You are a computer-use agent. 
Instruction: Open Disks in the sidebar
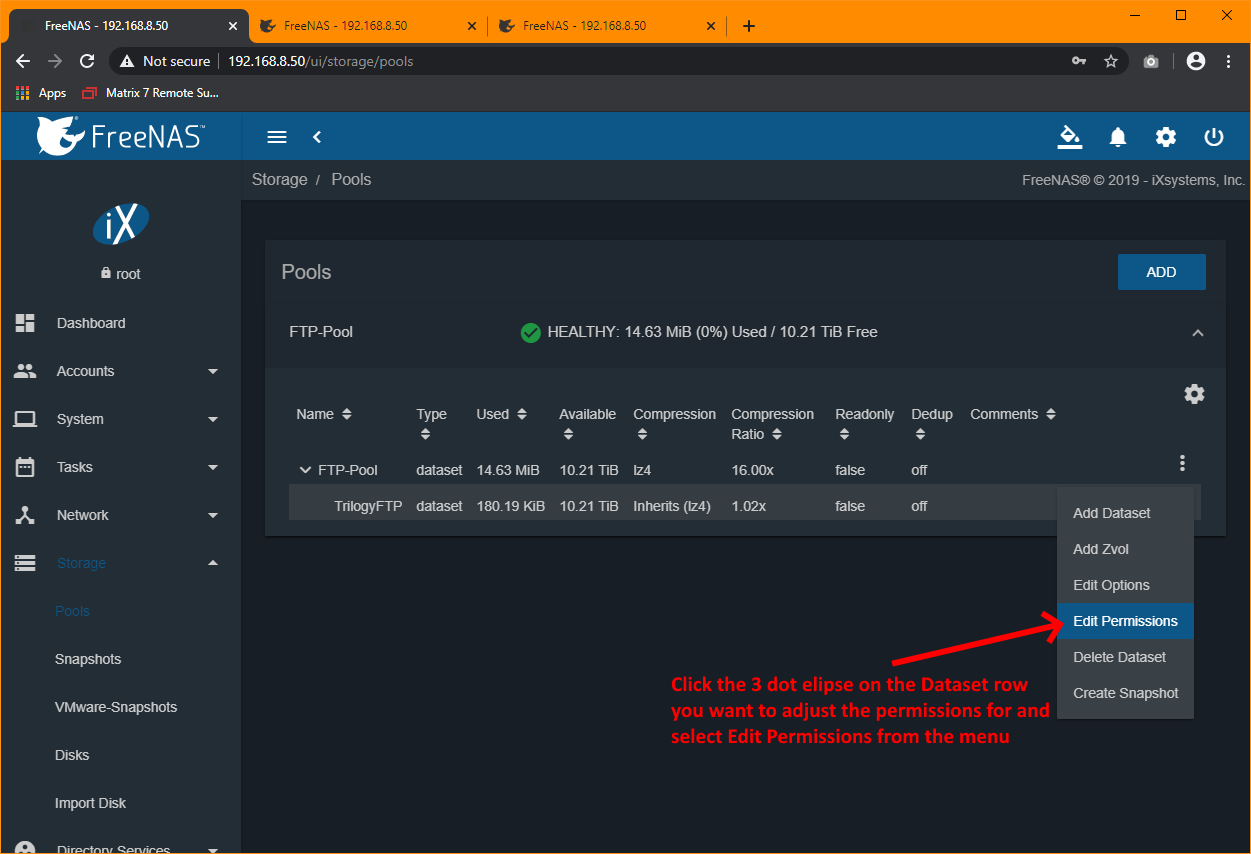(x=72, y=755)
